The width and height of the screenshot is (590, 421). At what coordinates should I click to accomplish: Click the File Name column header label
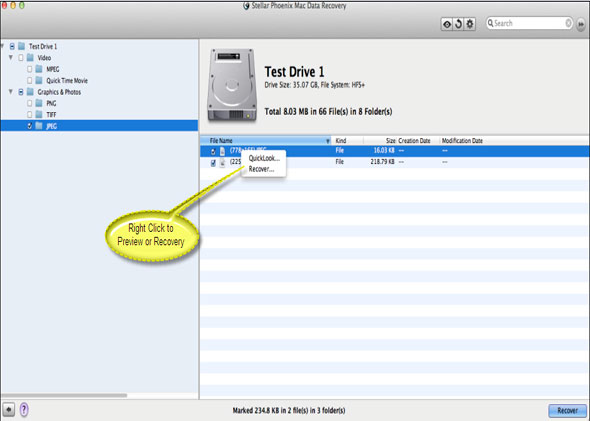tap(221, 141)
